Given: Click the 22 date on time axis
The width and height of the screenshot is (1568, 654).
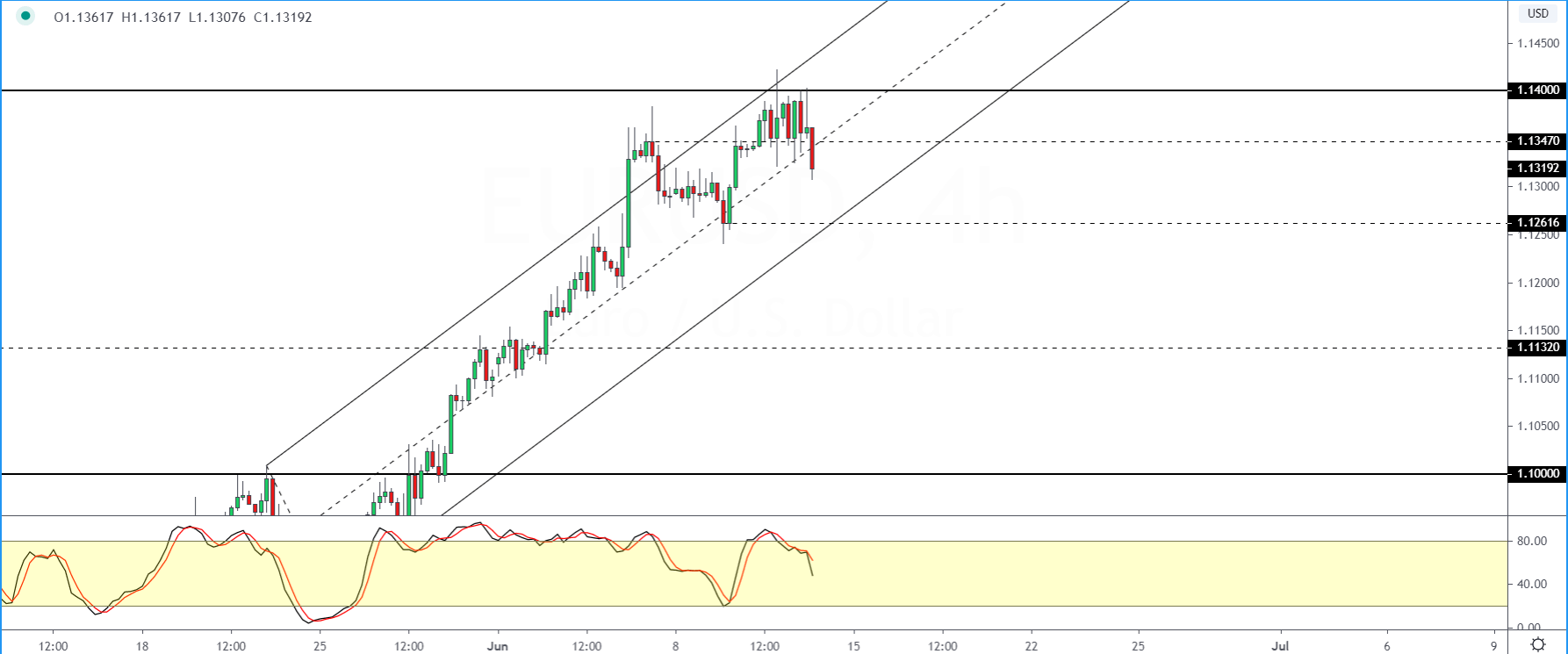Looking at the screenshot, I should (x=1032, y=646).
